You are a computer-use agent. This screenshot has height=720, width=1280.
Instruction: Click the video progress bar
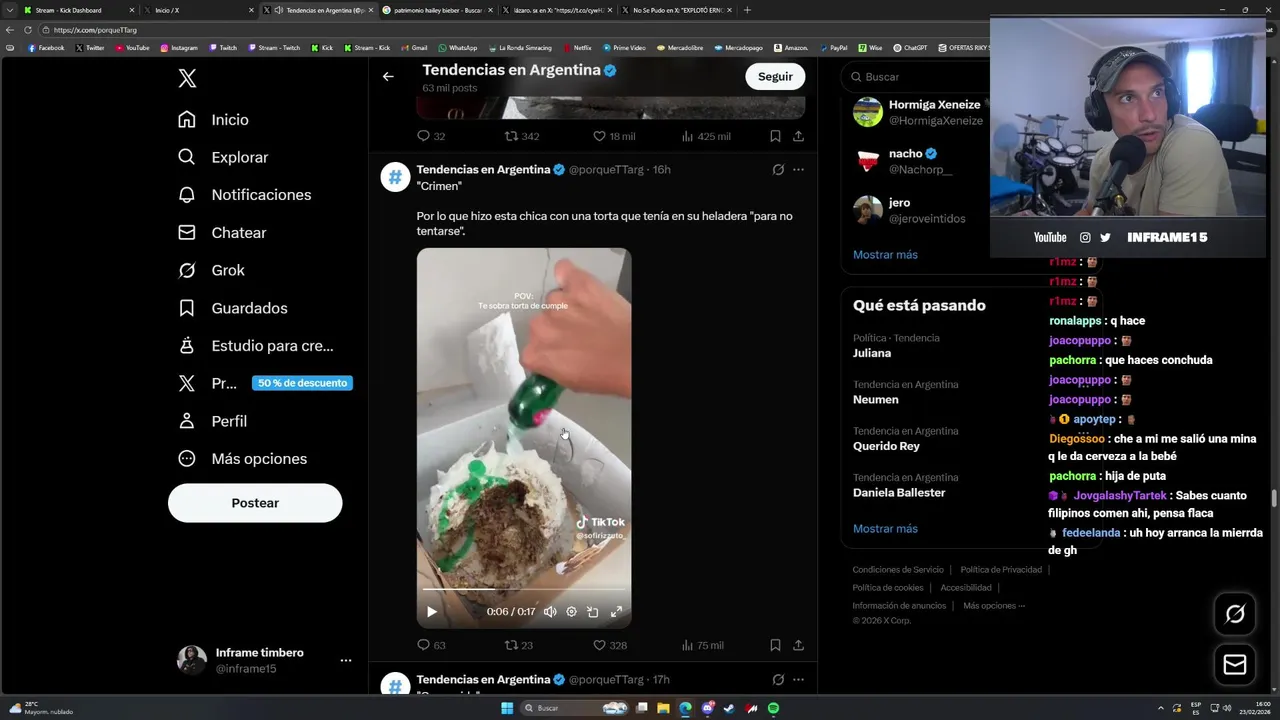point(524,590)
